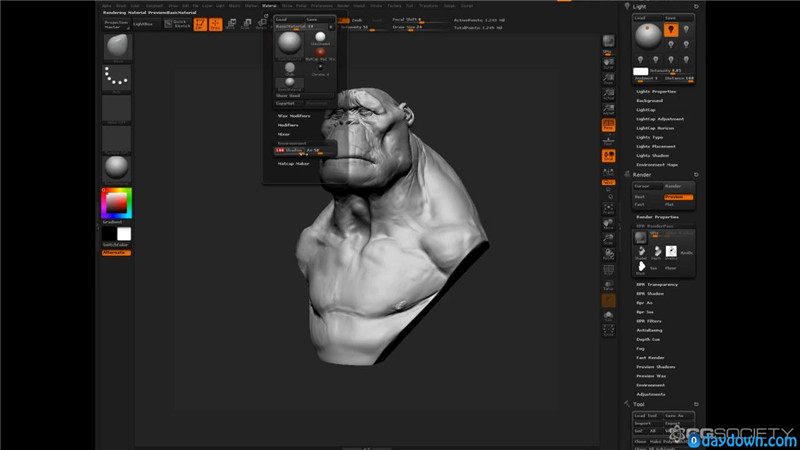
Task: Expand Preview Shadows section
Action: [656, 367]
